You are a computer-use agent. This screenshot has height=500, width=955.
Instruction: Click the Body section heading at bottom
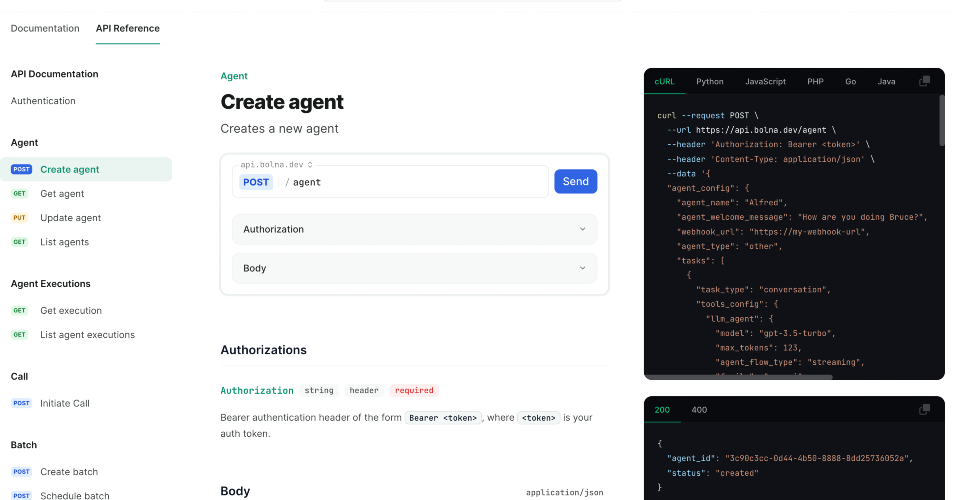tap(235, 491)
